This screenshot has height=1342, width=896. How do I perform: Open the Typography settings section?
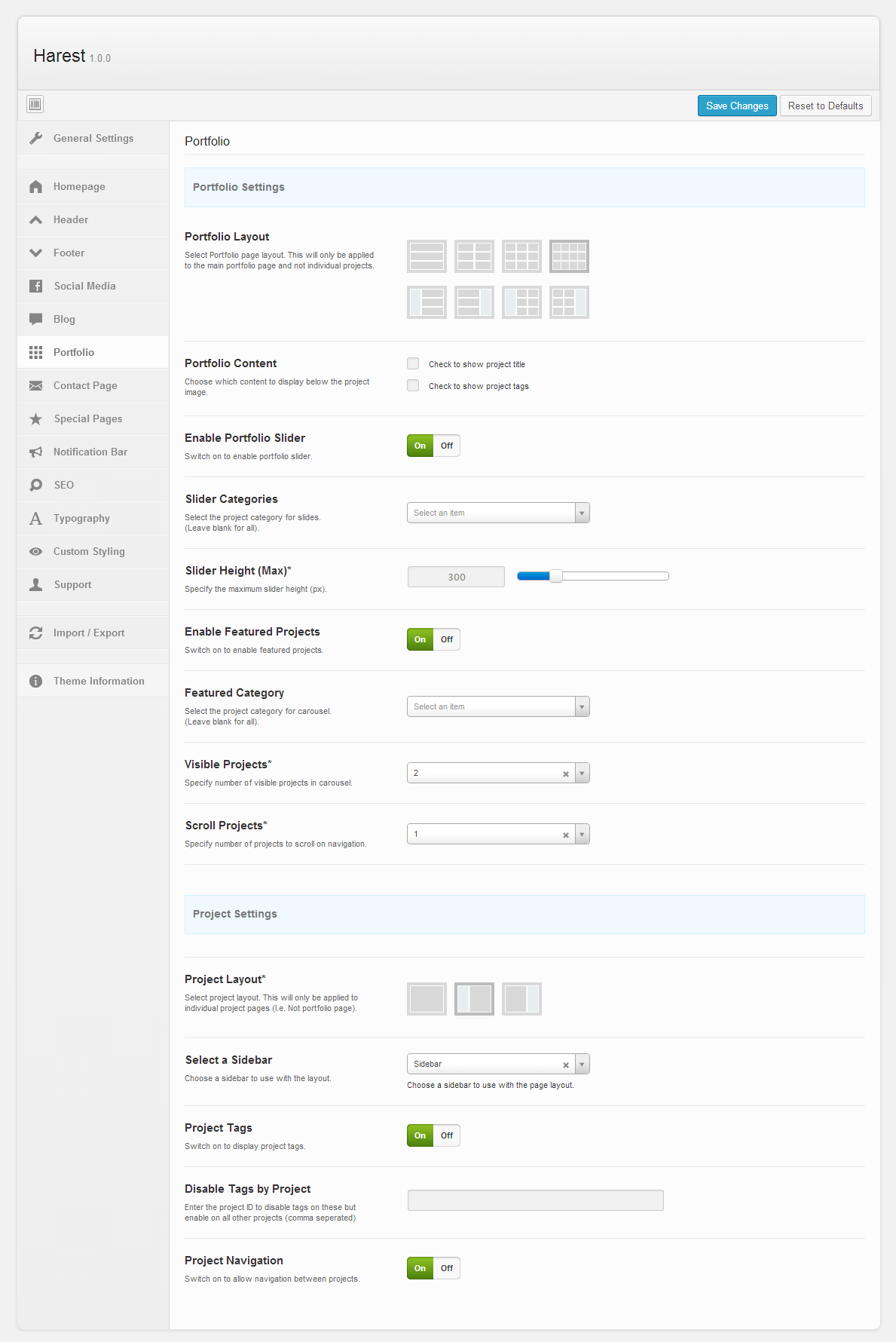coord(81,519)
